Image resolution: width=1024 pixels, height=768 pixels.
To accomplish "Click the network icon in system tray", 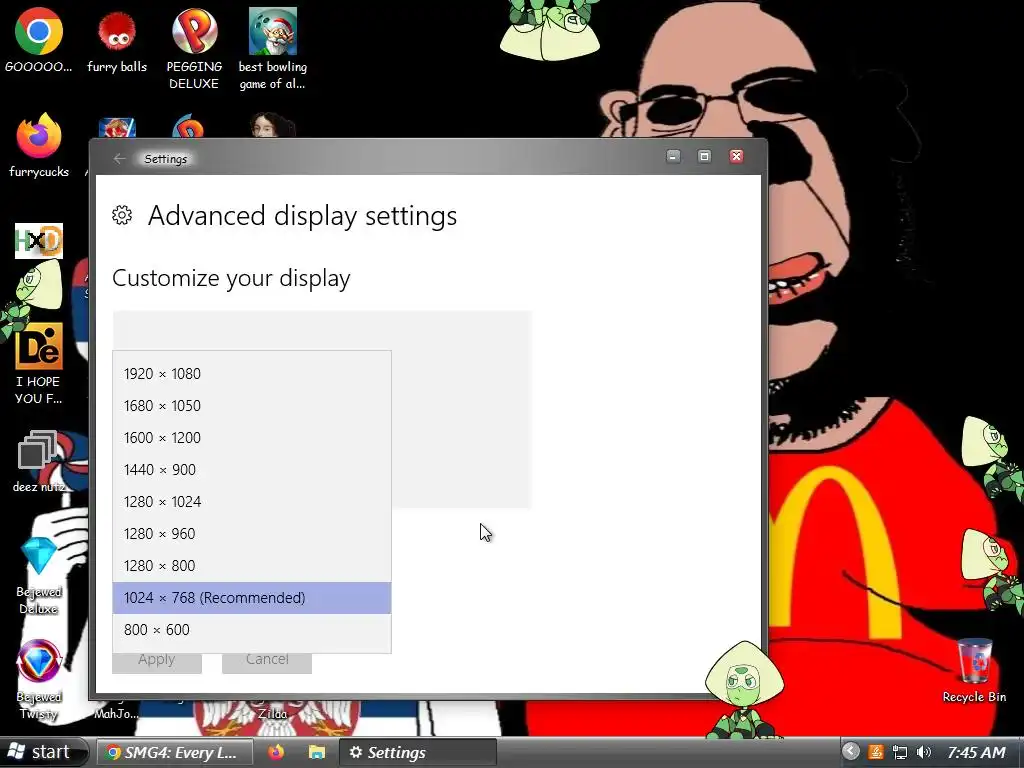I will point(900,752).
